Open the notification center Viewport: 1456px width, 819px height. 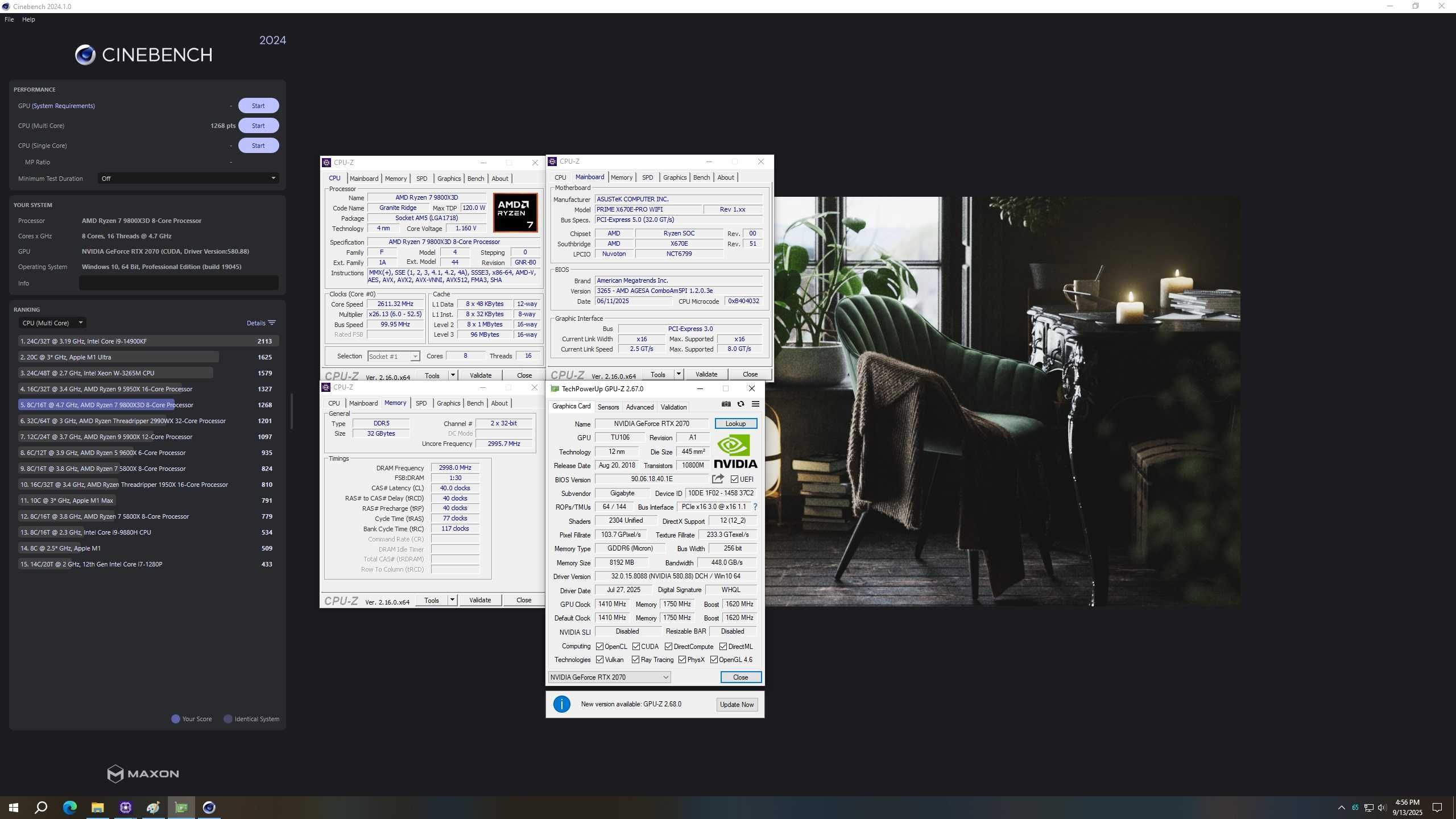pyautogui.click(x=1437, y=808)
